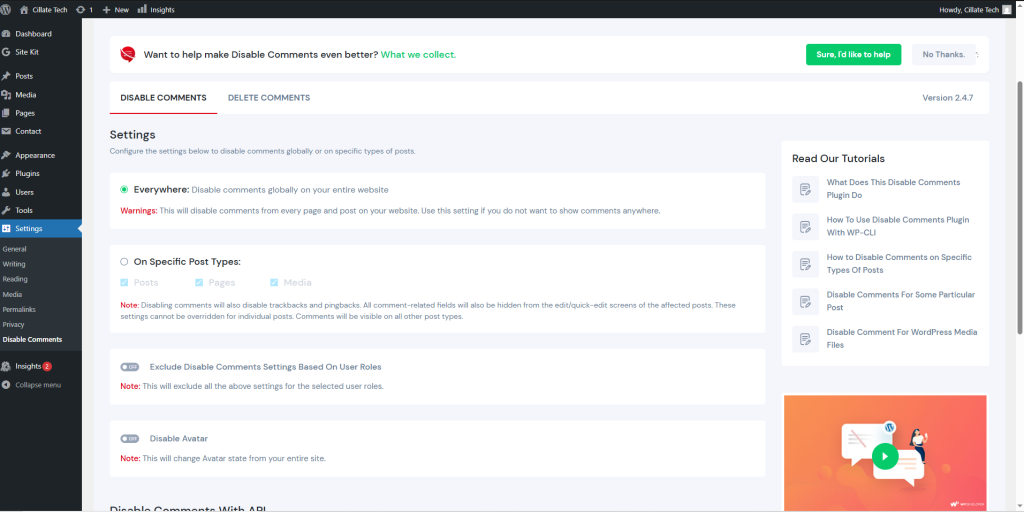Open Permalinks settings submenu item
The height and width of the screenshot is (512, 1024).
20,309
